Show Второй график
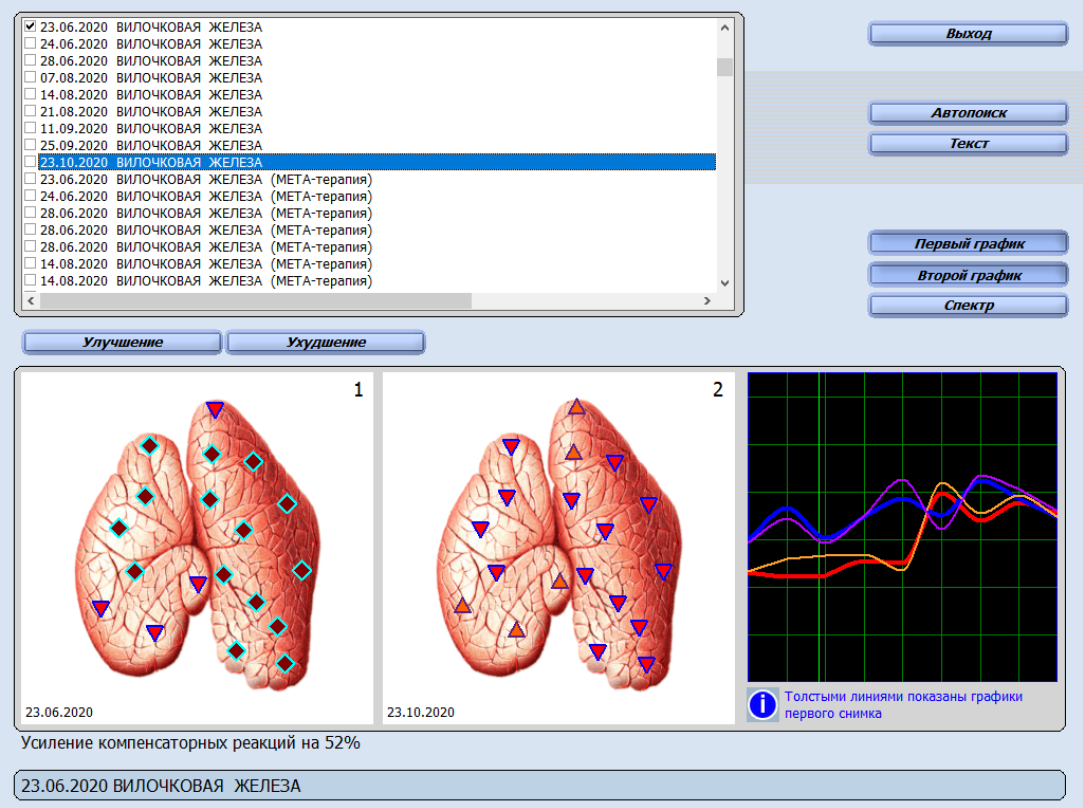 coord(968,275)
